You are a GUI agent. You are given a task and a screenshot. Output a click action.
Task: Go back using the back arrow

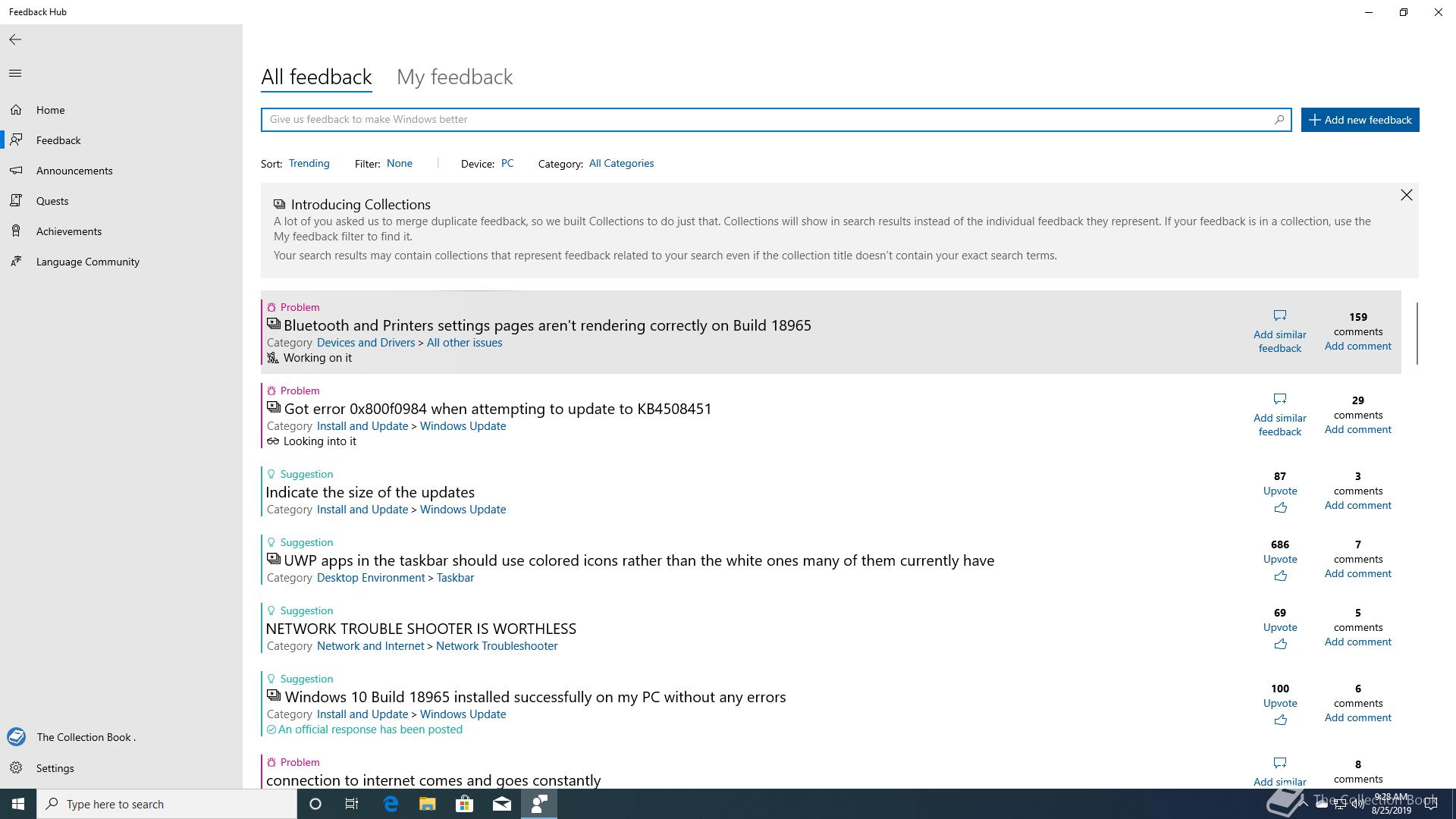click(15, 39)
